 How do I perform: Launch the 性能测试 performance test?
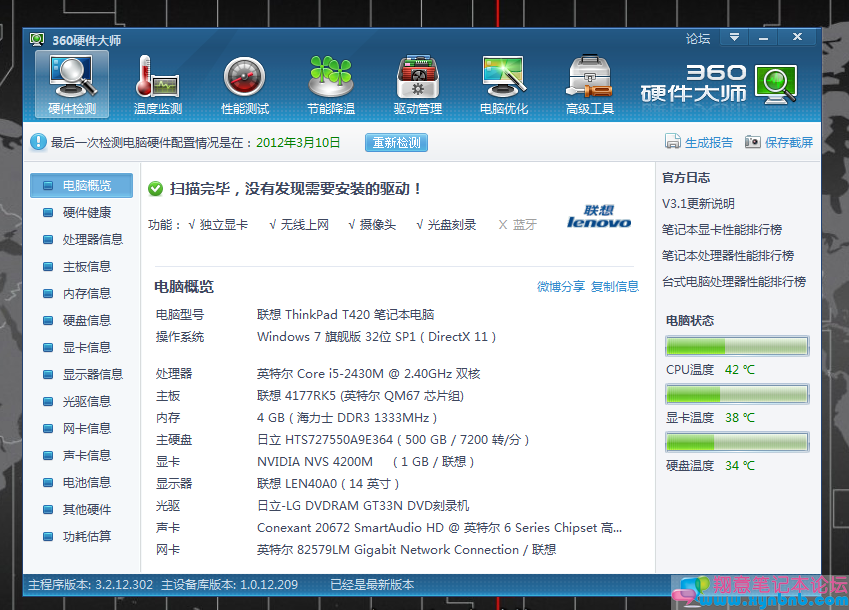tap(245, 84)
